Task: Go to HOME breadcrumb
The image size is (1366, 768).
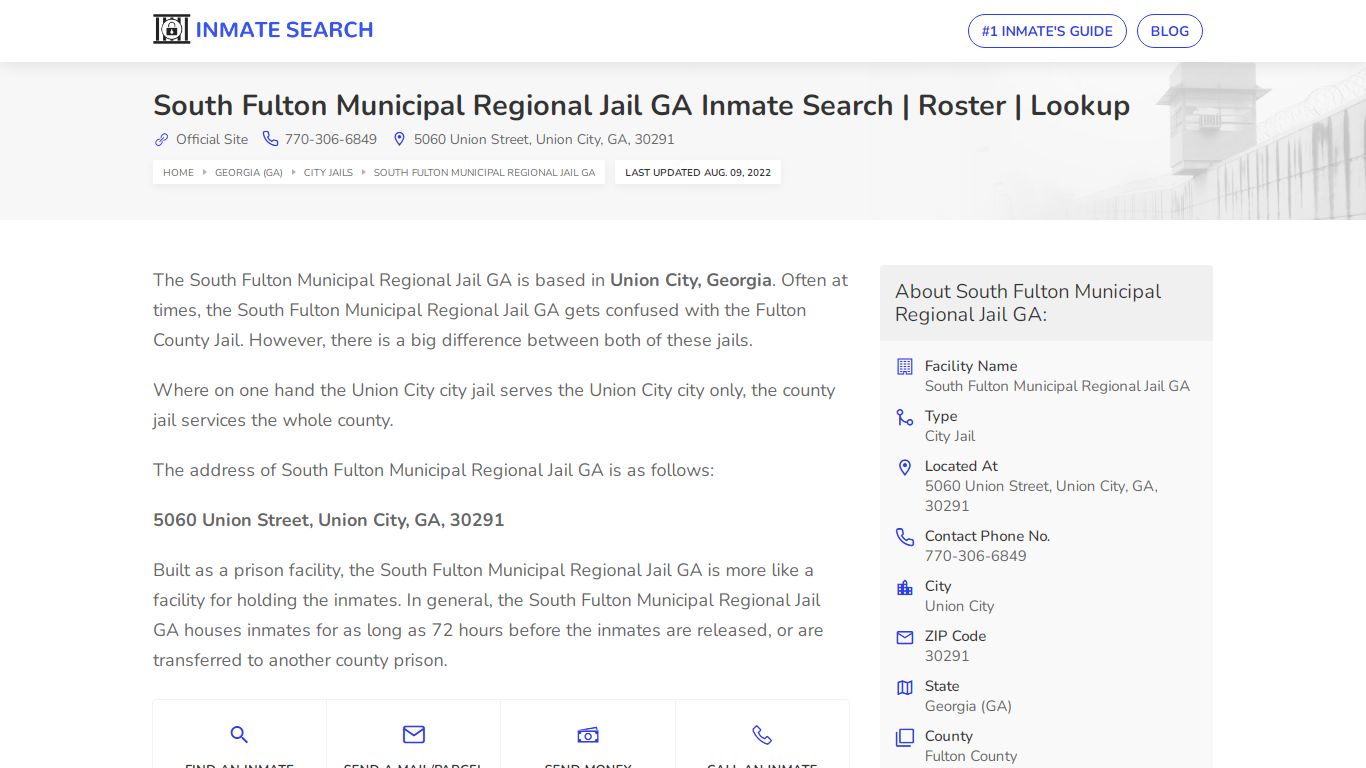Action: pos(178,172)
